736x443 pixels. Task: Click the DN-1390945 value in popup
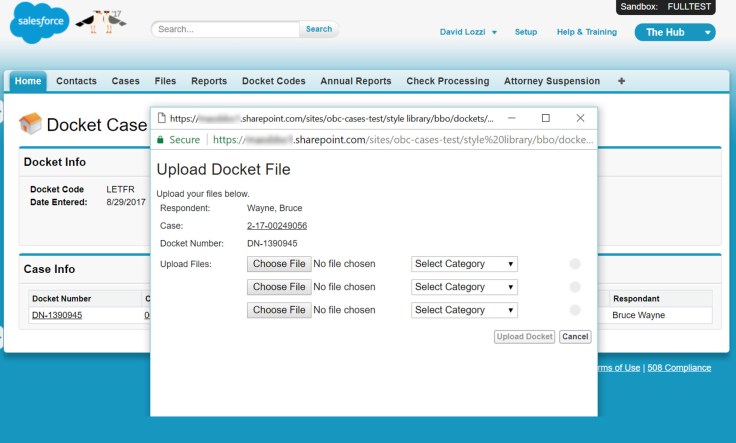(x=272, y=244)
